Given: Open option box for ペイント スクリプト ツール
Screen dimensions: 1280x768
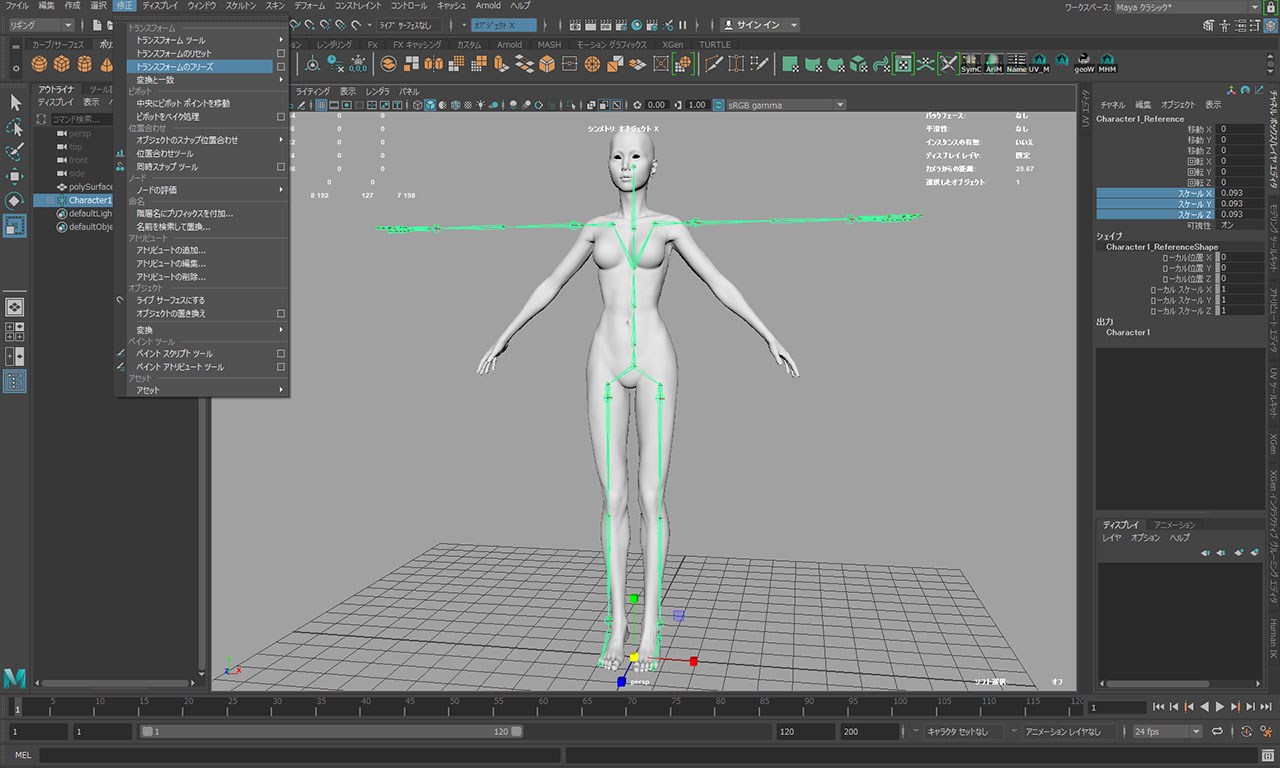Looking at the screenshot, I should [281, 354].
